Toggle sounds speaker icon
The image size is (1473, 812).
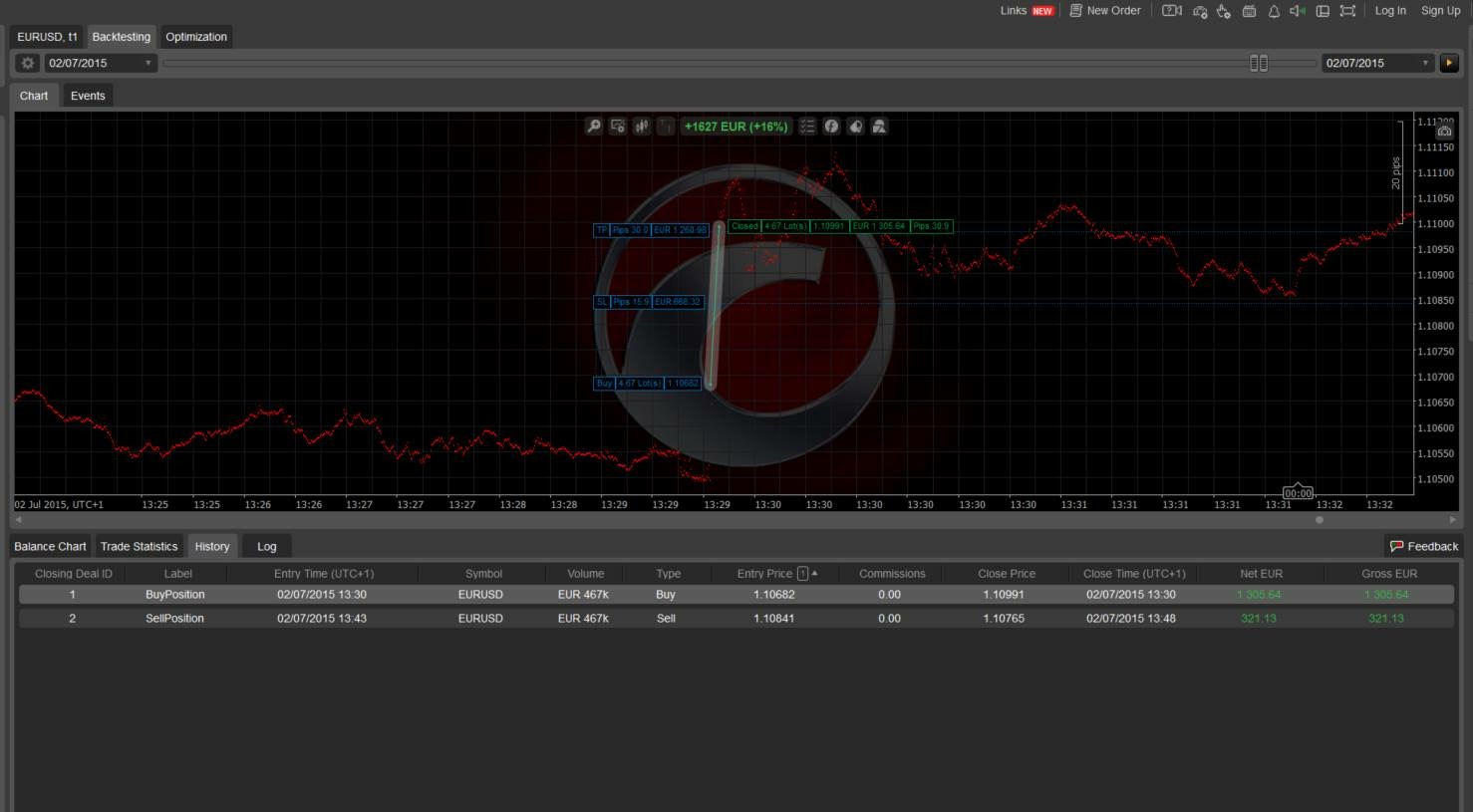pyautogui.click(x=1298, y=11)
